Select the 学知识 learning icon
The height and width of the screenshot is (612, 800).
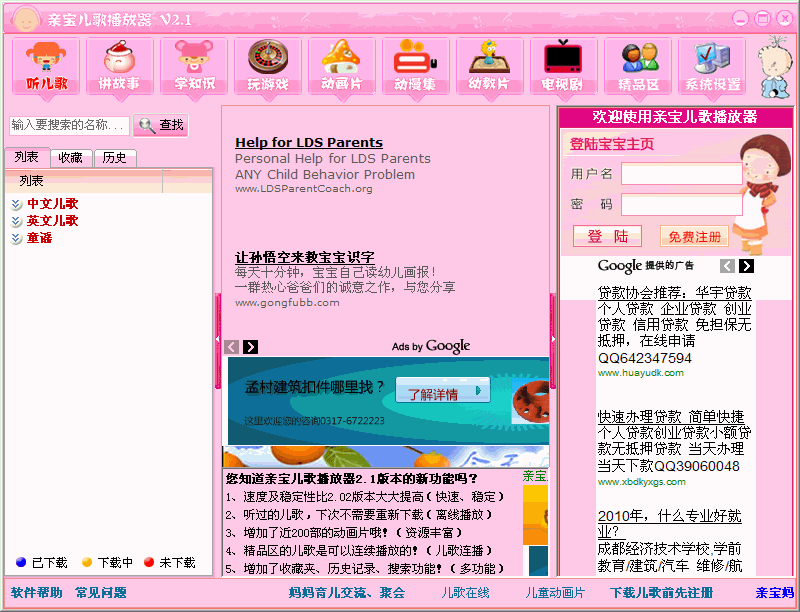(194, 66)
